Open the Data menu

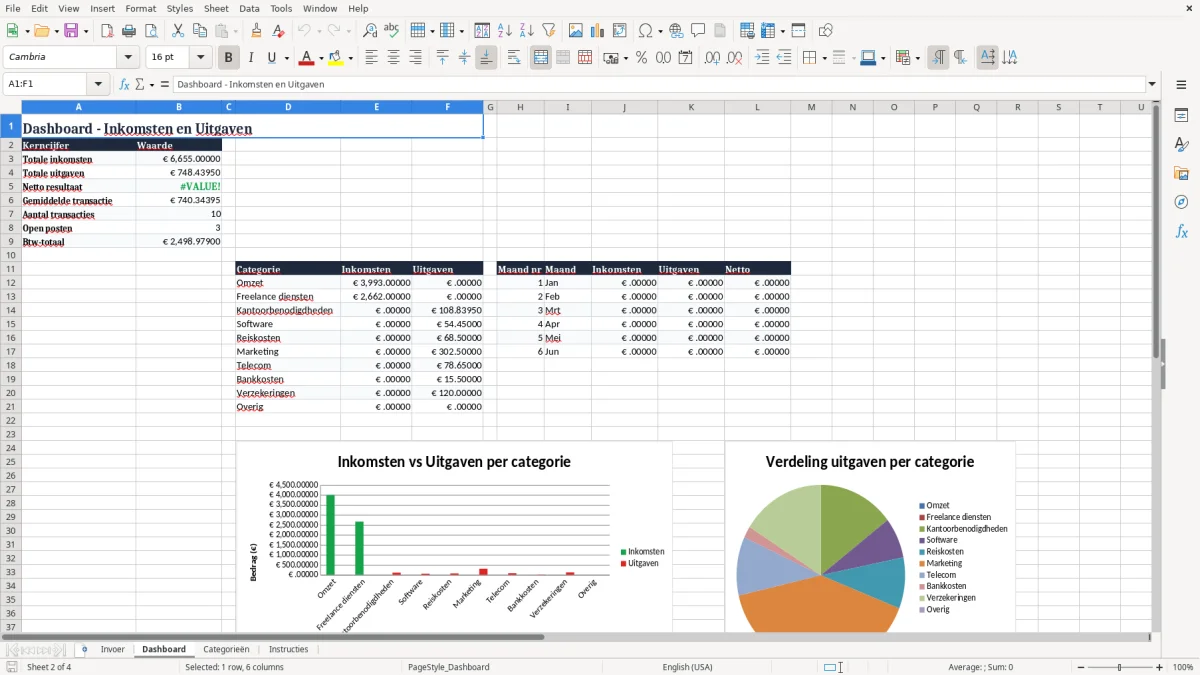(x=249, y=8)
